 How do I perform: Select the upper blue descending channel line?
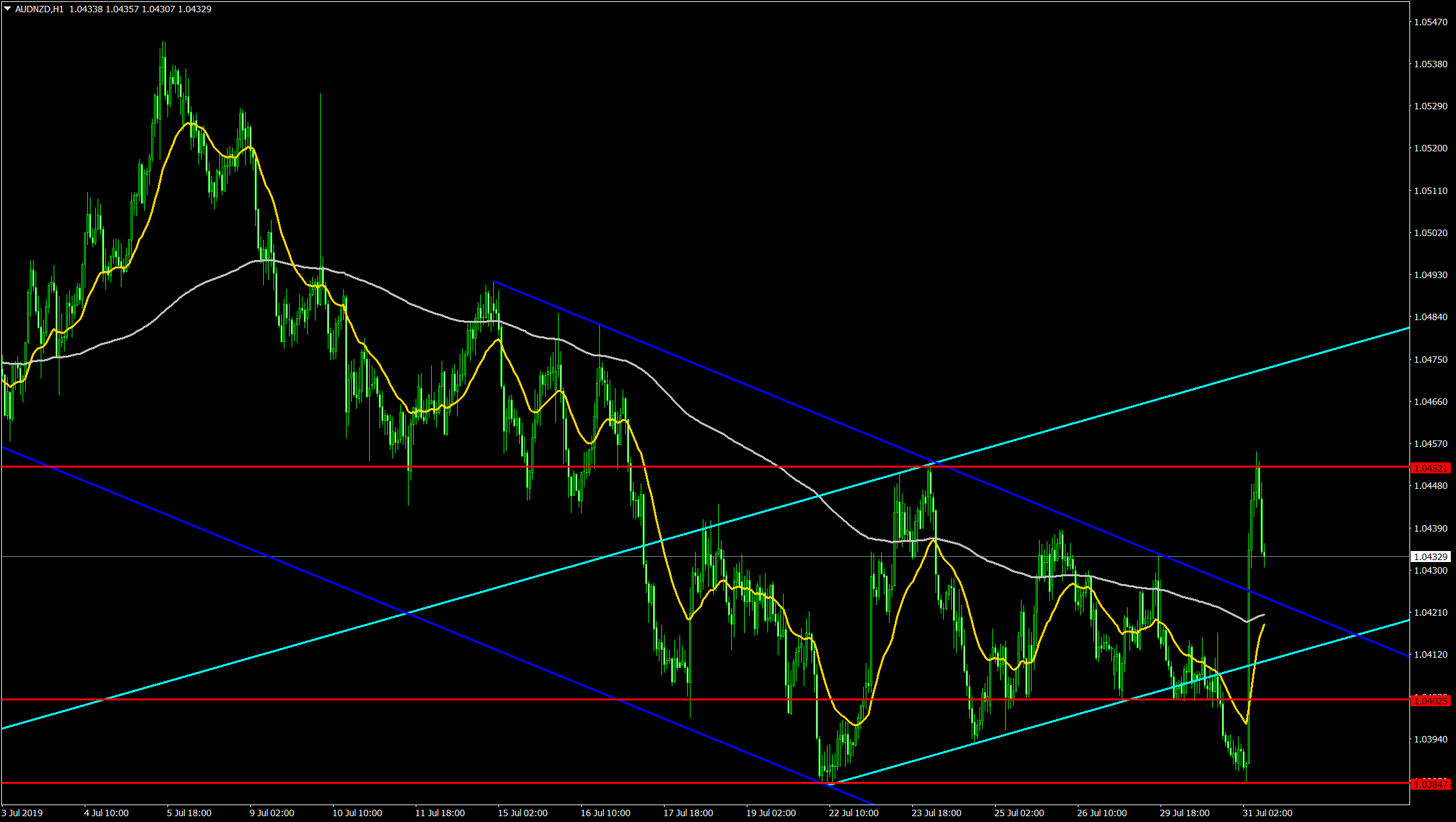point(711,371)
